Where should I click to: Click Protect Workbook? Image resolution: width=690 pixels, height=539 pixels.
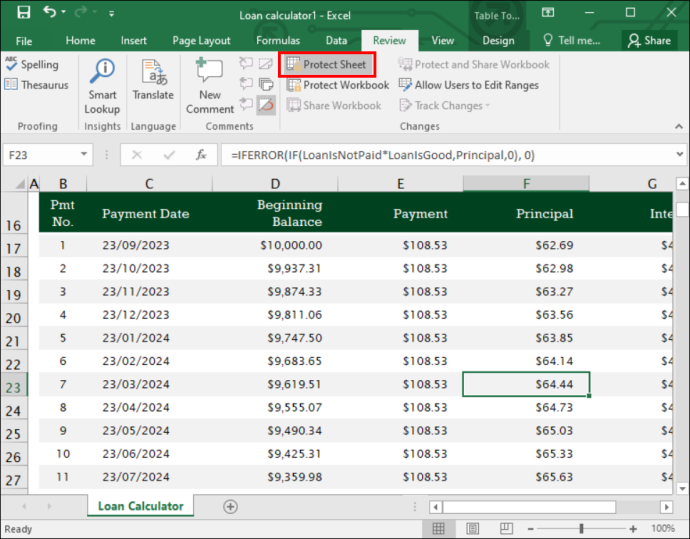[x=338, y=85]
